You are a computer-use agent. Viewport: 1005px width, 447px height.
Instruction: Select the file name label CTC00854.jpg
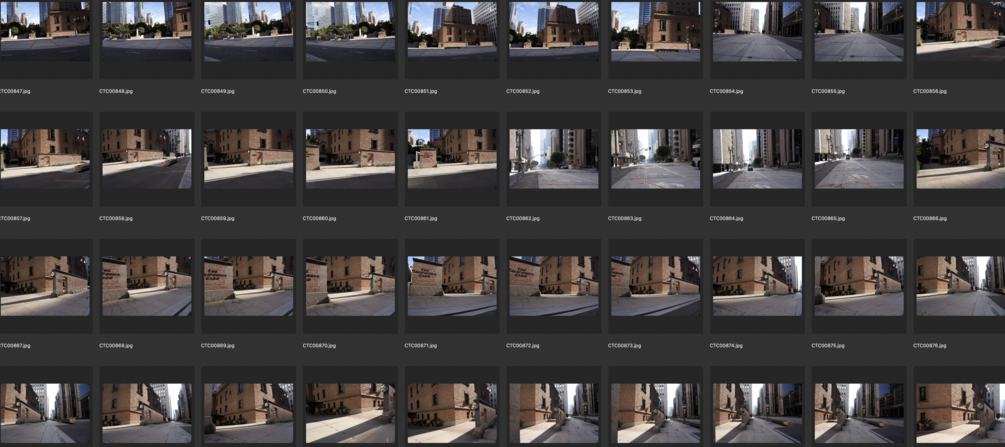pos(726,91)
